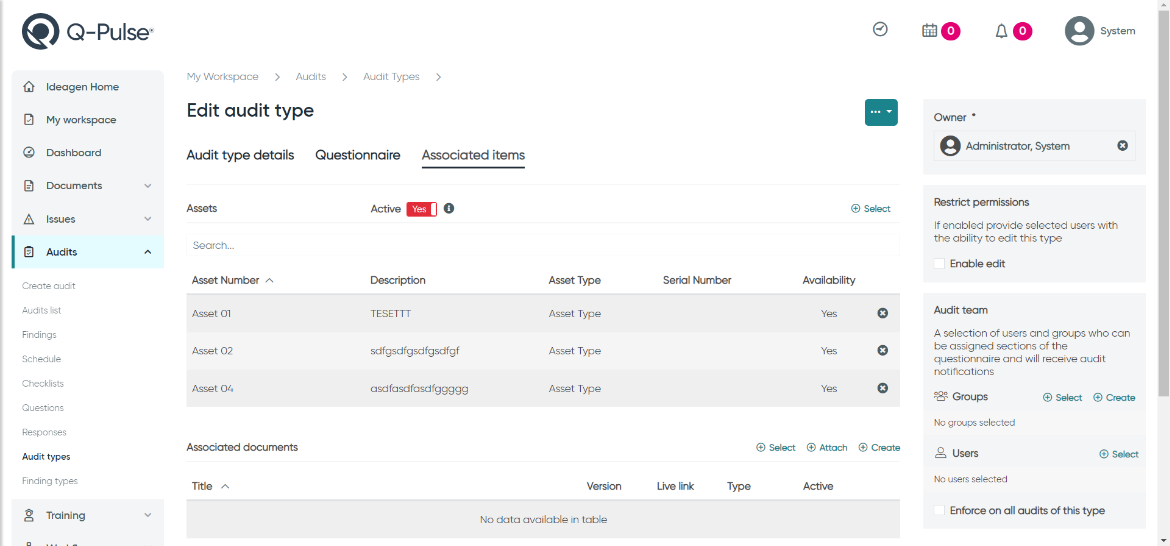Click Create for Associated documents
This screenshot has width=1170, height=546.
(879, 448)
